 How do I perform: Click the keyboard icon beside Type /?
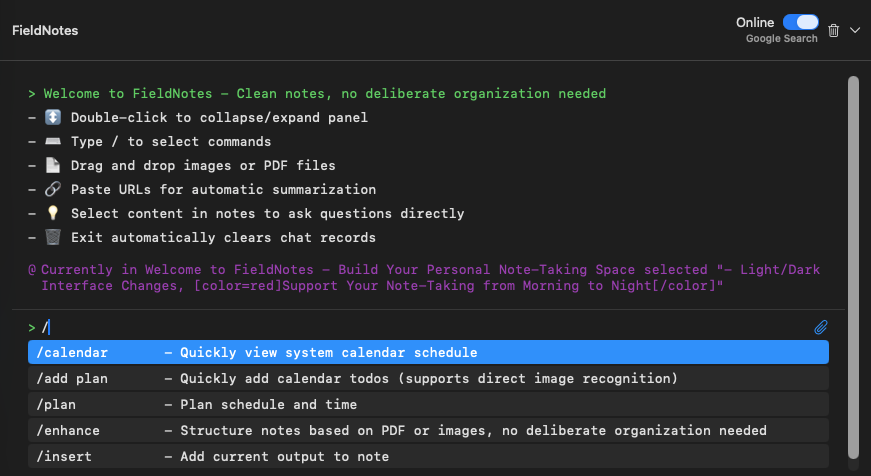click(x=53, y=141)
